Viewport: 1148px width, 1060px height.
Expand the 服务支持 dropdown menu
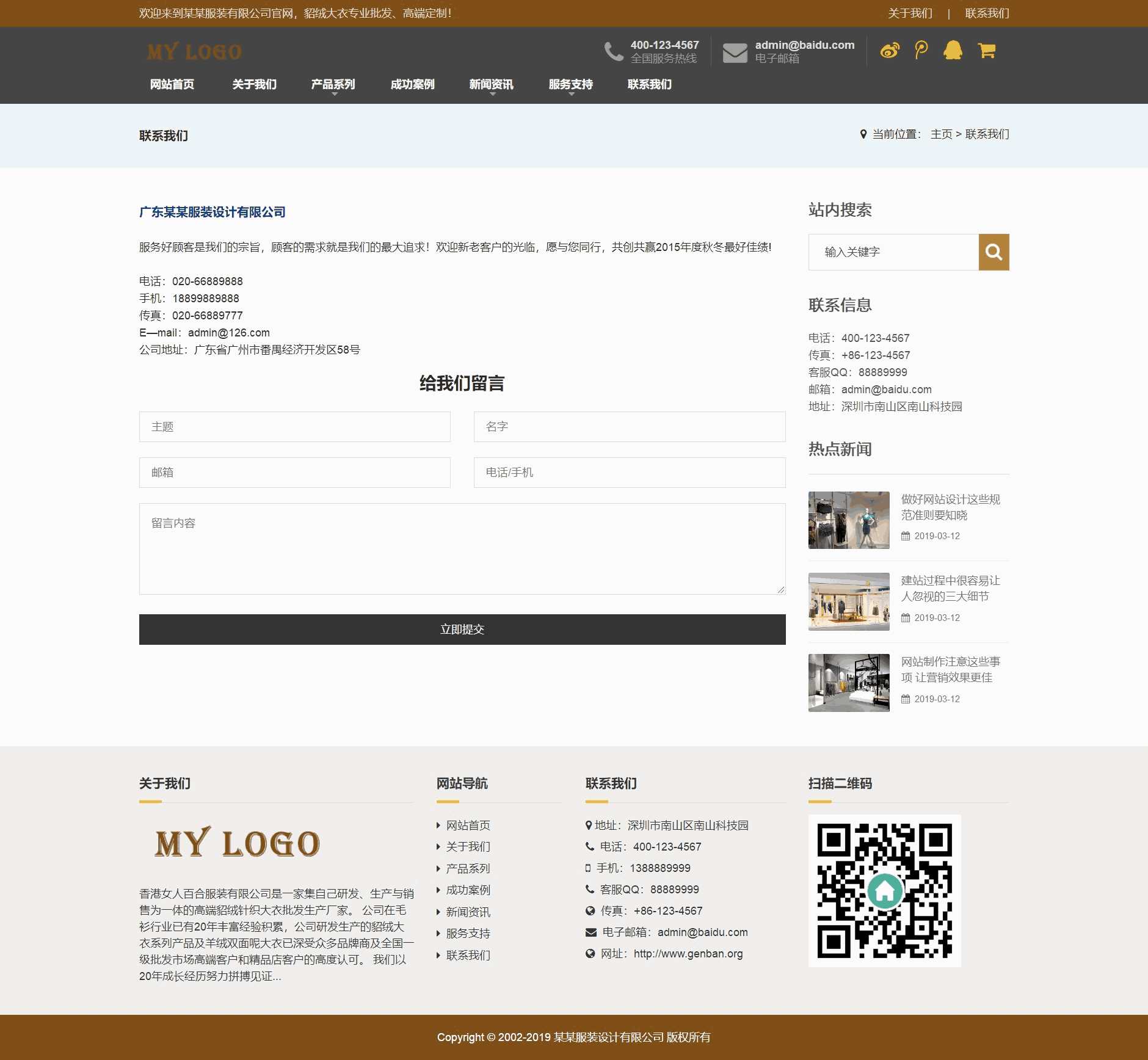570,85
